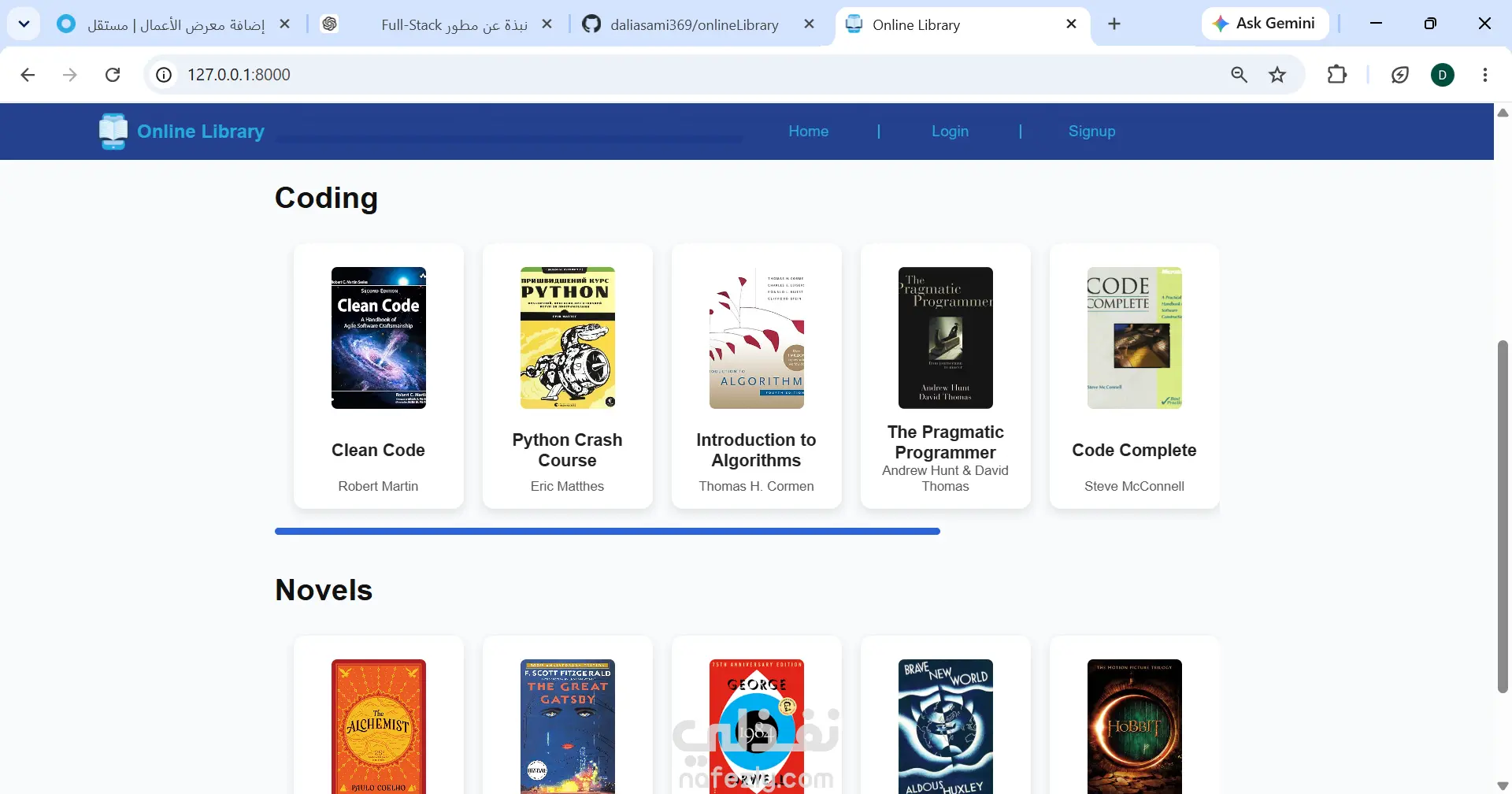The width and height of the screenshot is (1512, 794).
Task: Open the Brave New World cover
Action: pyautogui.click(x=946, y=726)
